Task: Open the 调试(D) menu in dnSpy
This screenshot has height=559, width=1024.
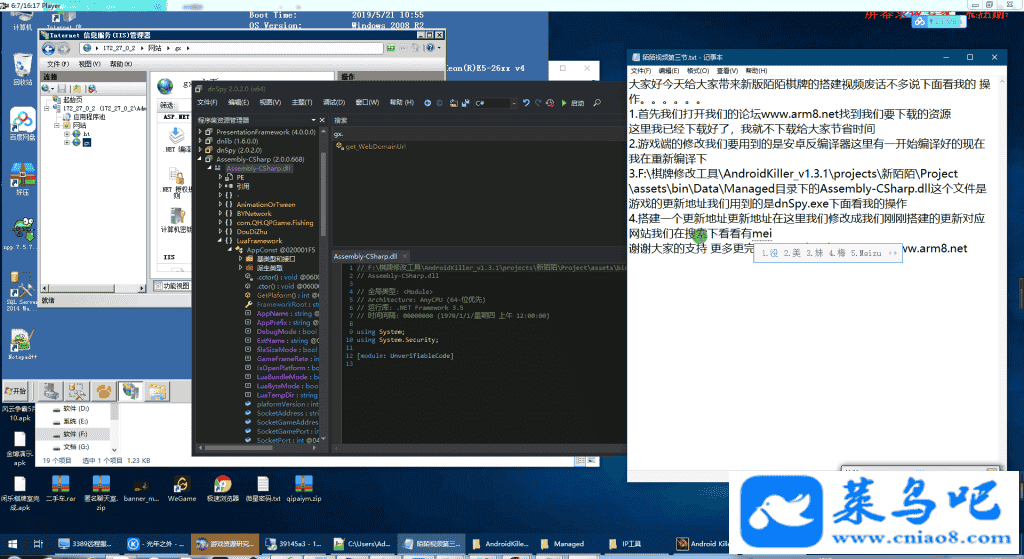Action: (x=332, y=102)
